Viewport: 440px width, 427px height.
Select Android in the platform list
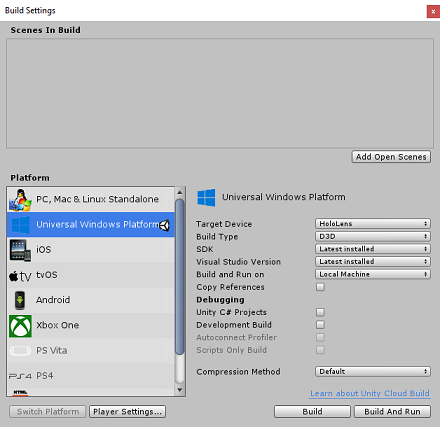(91, 300)
